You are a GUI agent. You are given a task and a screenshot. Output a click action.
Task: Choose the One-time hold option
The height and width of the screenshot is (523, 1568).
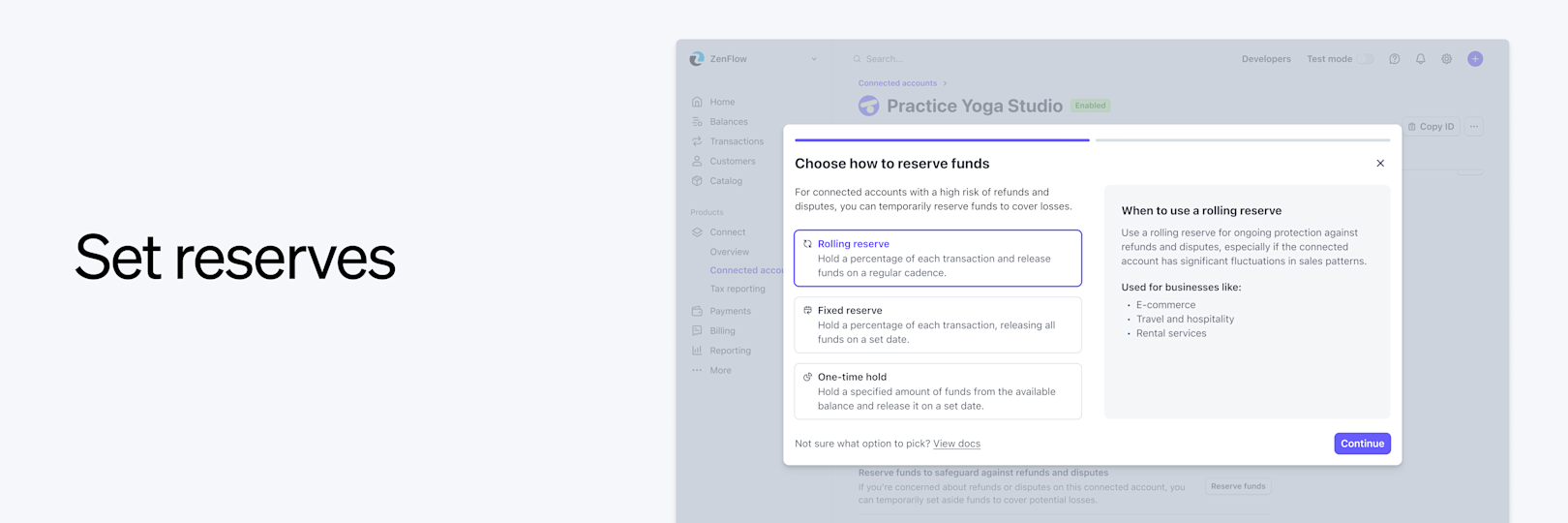pos(937,391)
